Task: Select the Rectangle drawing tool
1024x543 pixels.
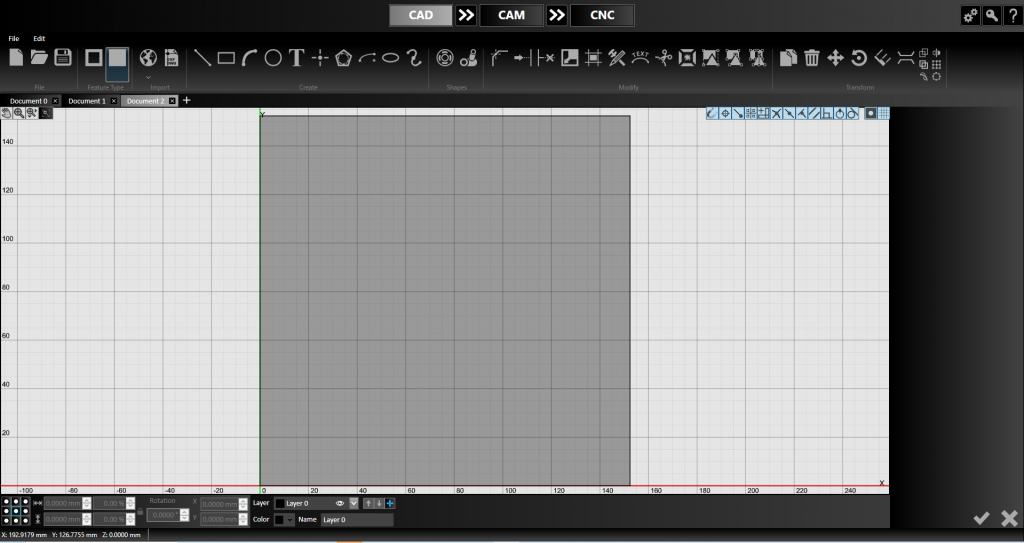Action: pos(226,58)
